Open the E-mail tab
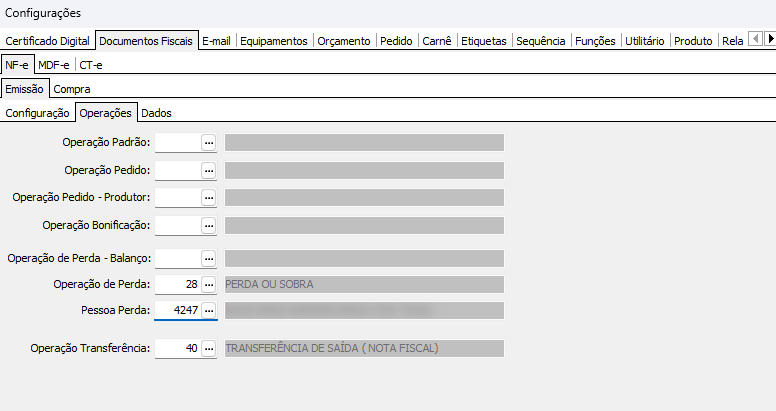Viewport: 776px width, 411px height. pyautogui.click(x=216, y=41)
